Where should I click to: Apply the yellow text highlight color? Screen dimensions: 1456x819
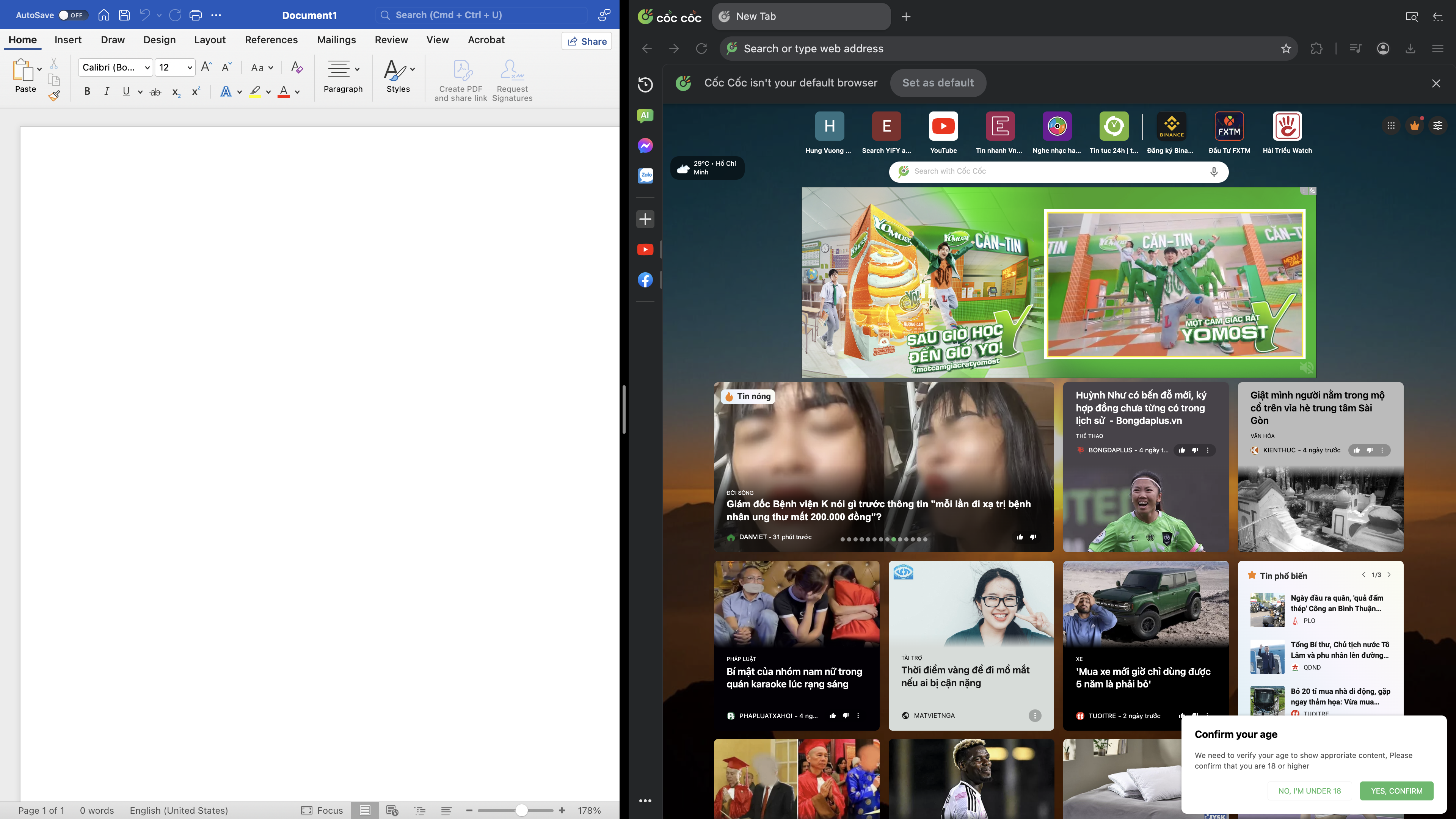coord(255,91)
